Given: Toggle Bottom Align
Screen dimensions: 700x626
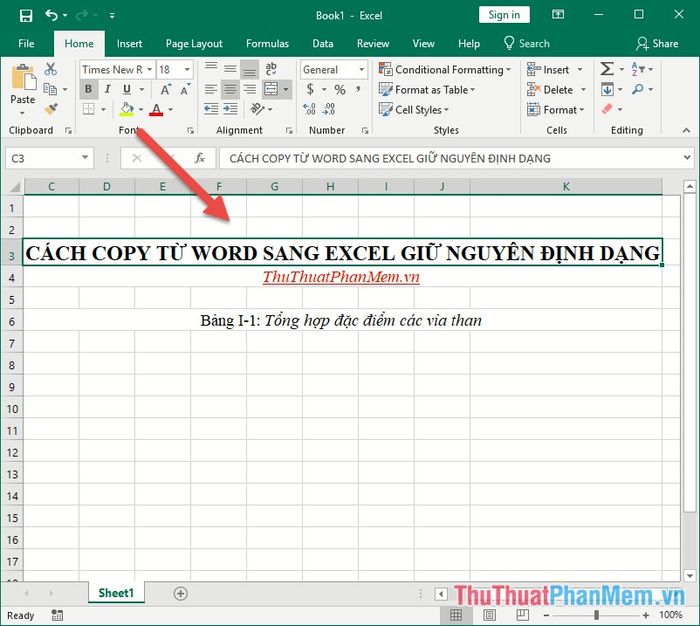Looking at the screenshot, I should (x=250, y=69).
